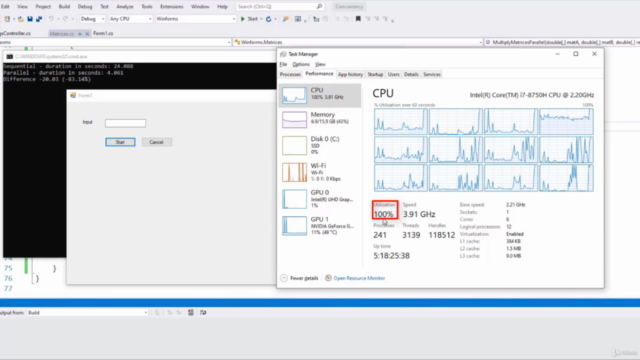Select Memory graph in Task Manager sidebar
The image size is (640, 360).
294,120
